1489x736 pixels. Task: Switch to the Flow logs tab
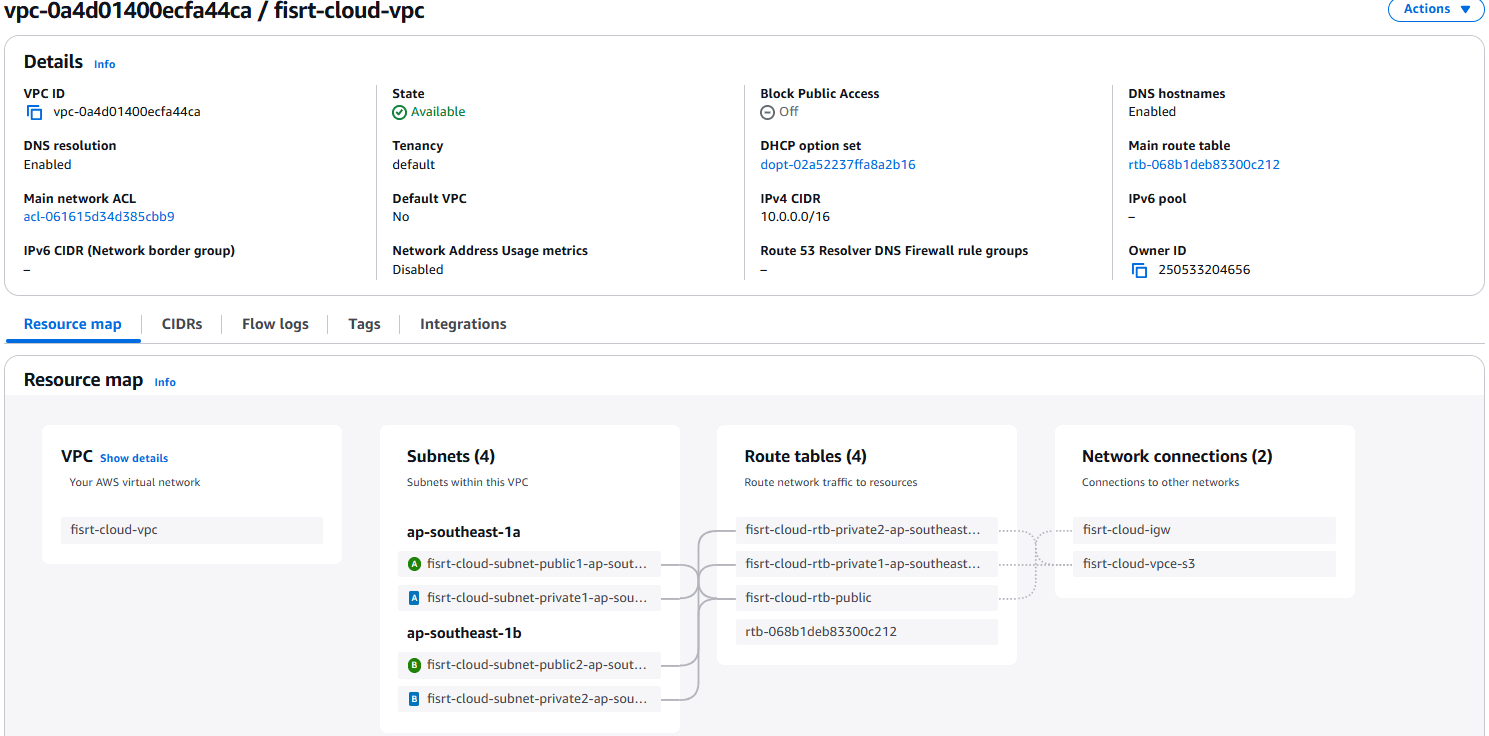[274, 323]
